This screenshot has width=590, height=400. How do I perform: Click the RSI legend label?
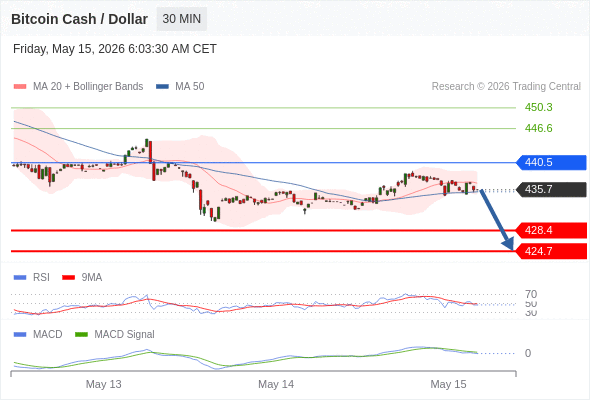point(41,278)
